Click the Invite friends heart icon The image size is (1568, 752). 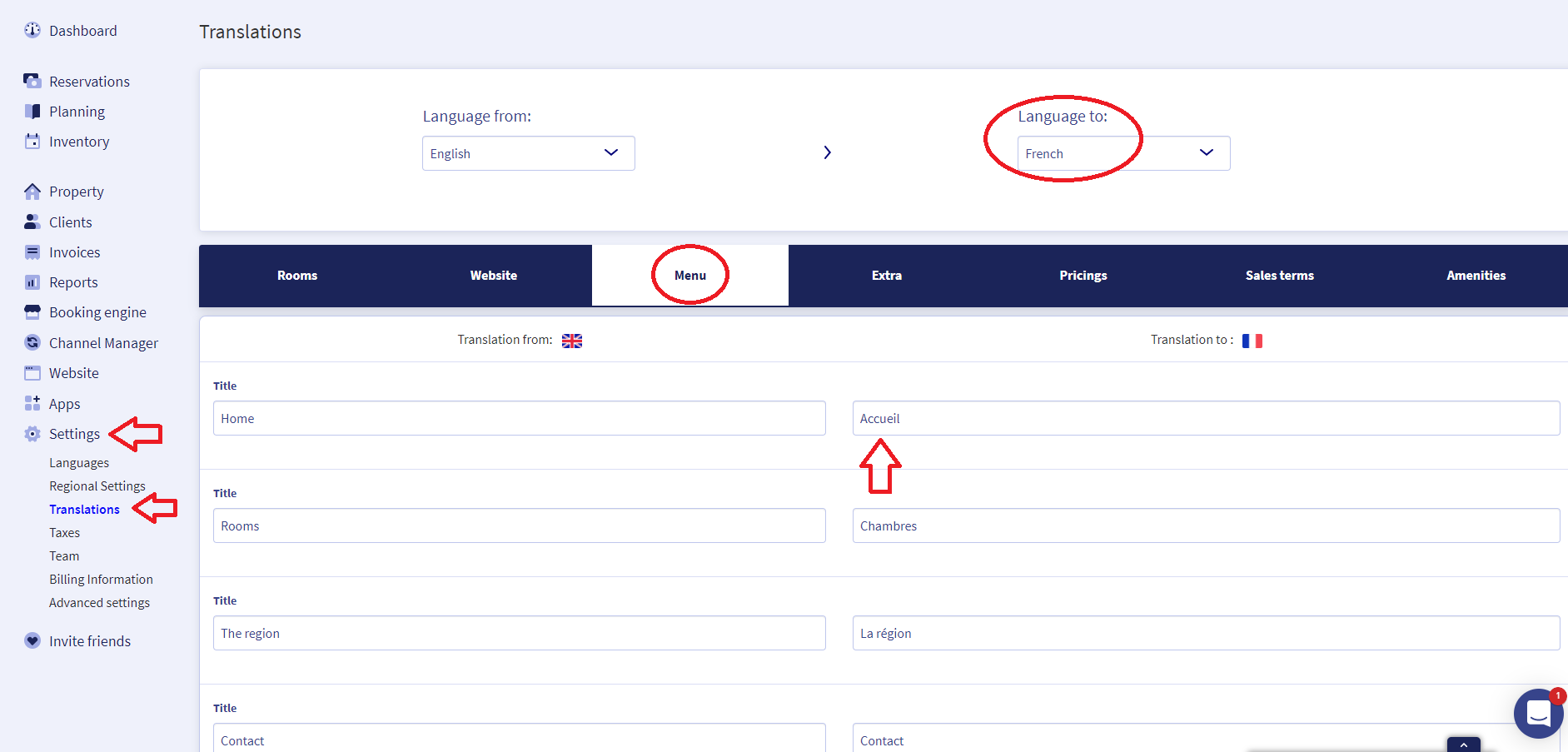click(x=32, y=640)
